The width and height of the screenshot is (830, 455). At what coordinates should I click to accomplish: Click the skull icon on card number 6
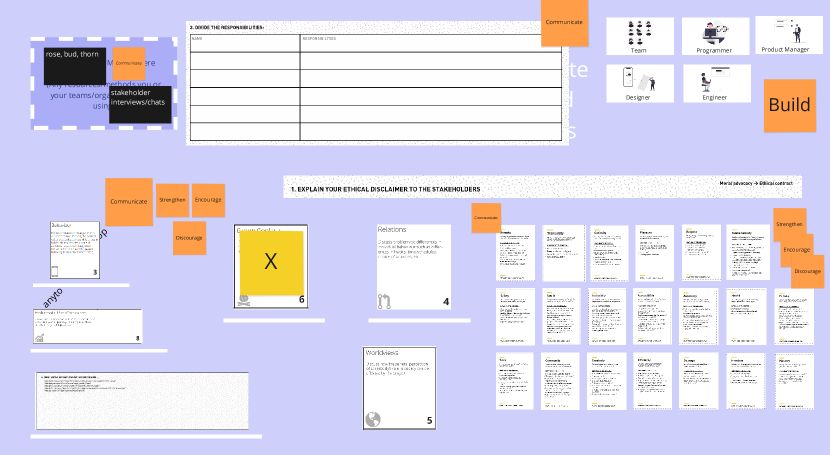[243, 300]
